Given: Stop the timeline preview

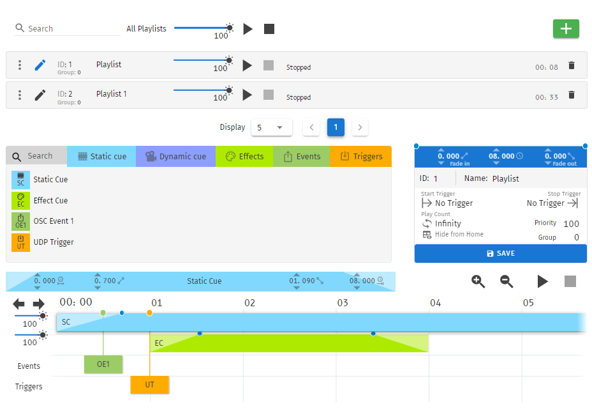Looking at the screenshot, I should [x=570, y=281].
